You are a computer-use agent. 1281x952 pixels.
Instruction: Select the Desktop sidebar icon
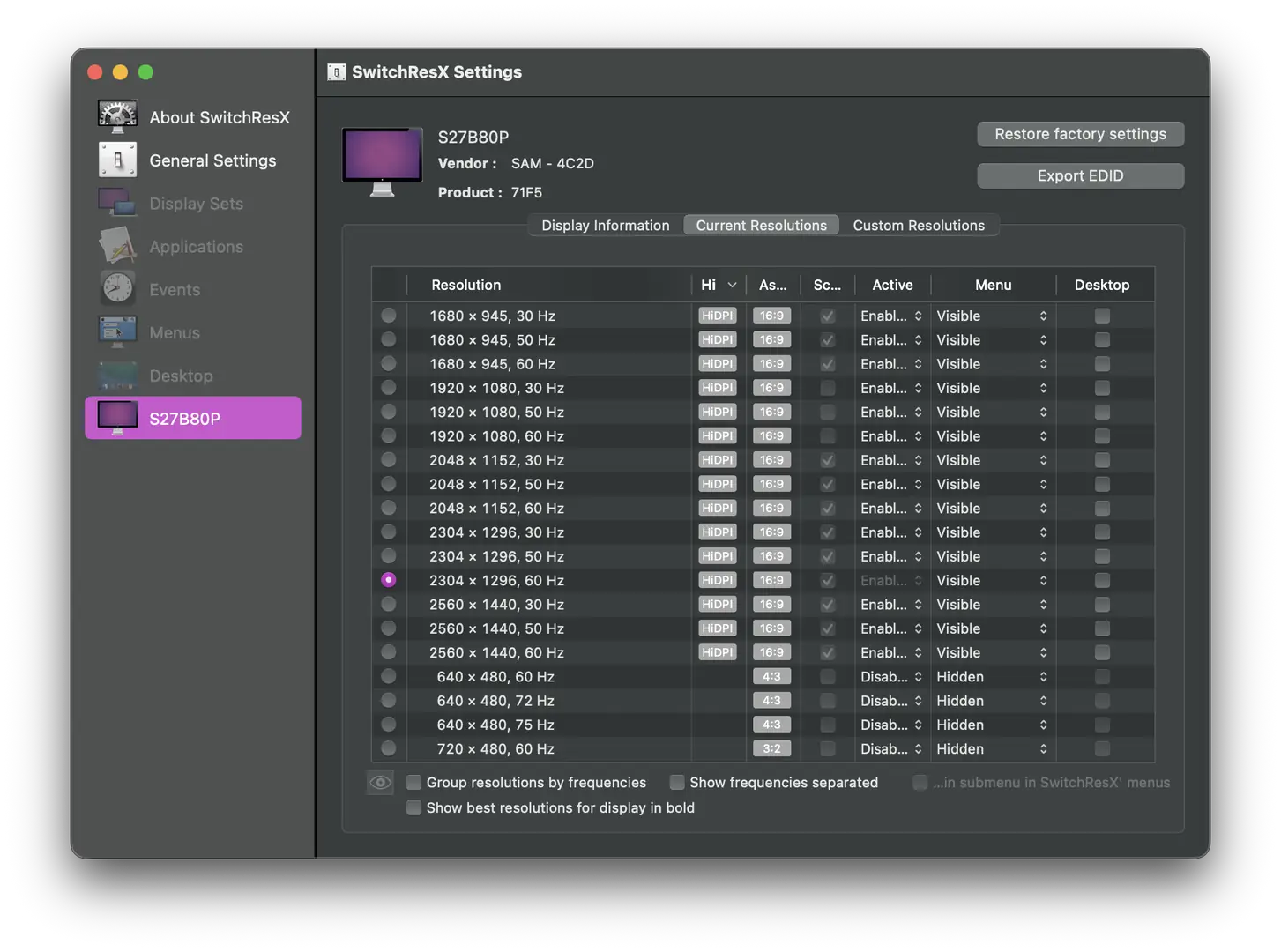click(117, 376)
